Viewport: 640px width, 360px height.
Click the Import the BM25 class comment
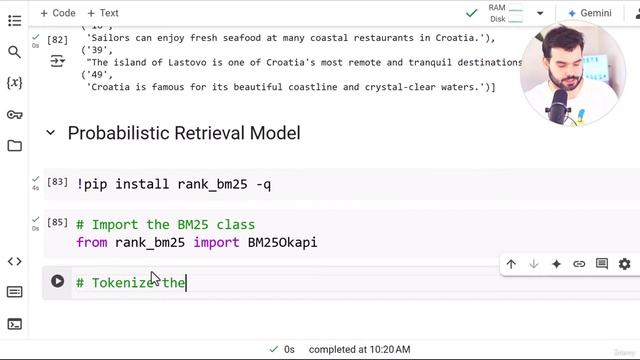[x=165, y=224]
